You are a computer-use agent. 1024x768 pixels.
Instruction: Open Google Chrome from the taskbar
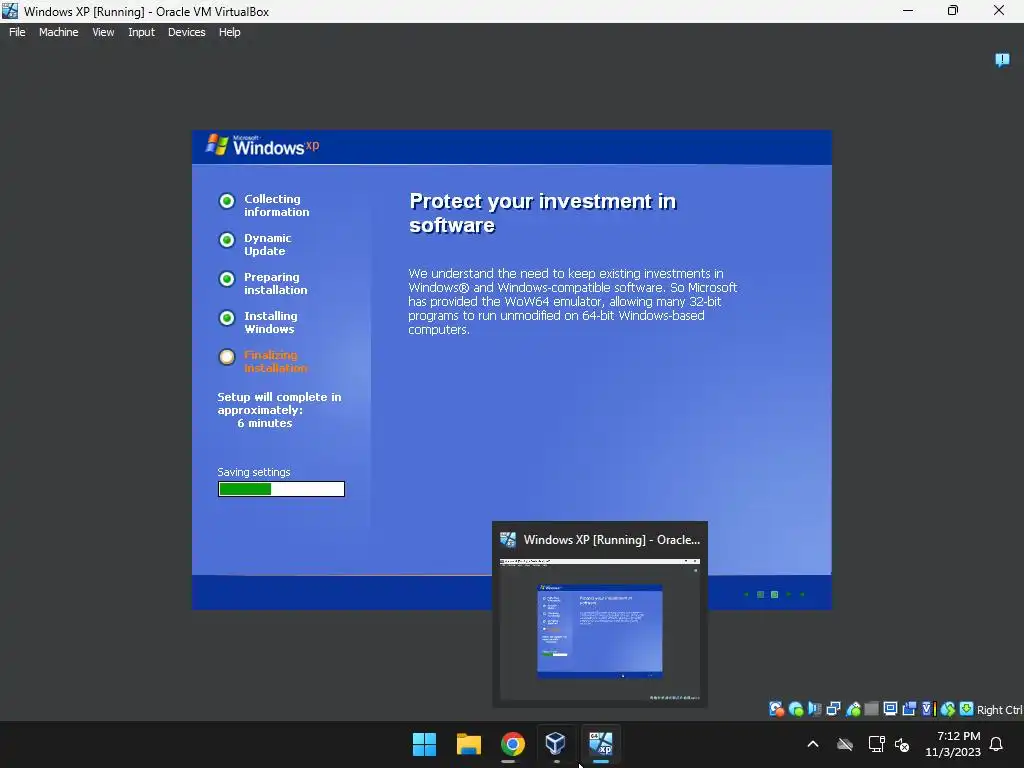pos(513,744)
